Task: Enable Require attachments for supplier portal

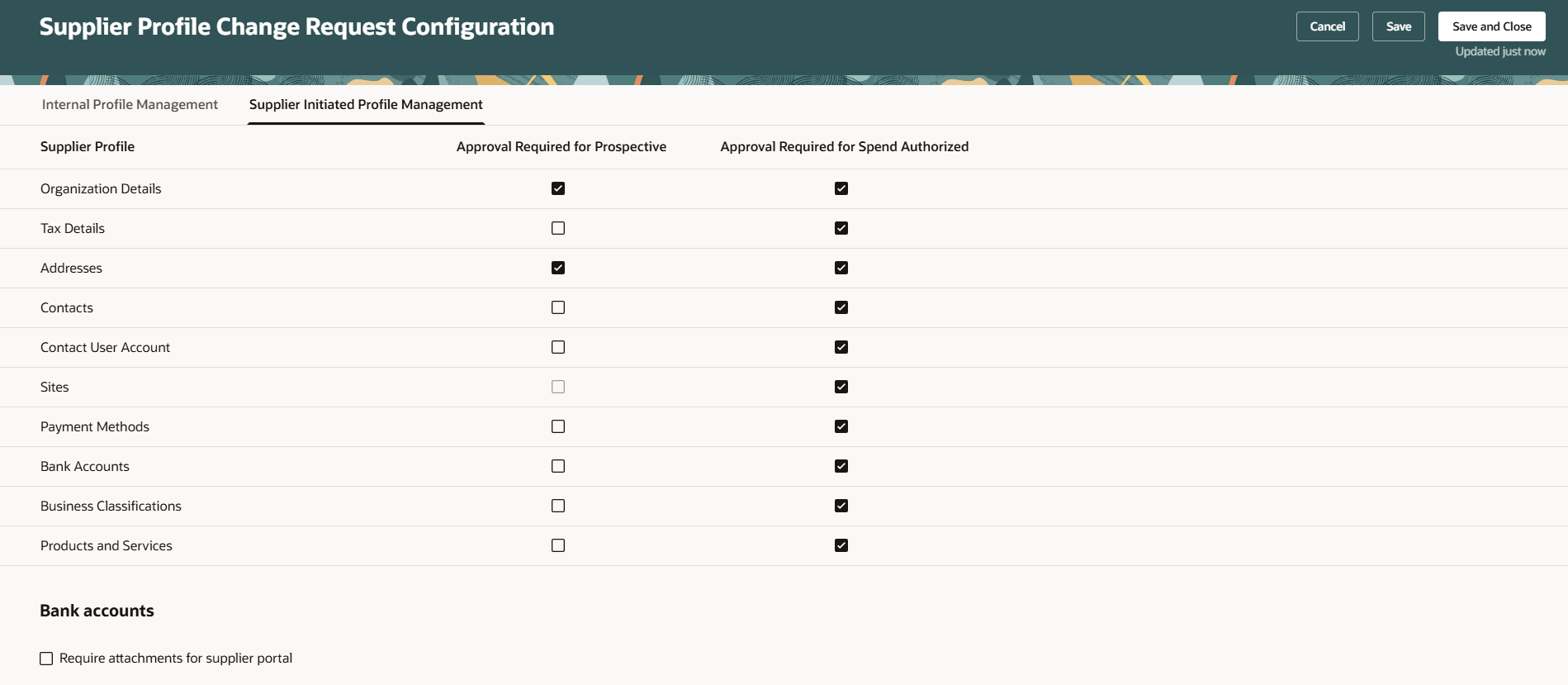Action: coord(46,659)
